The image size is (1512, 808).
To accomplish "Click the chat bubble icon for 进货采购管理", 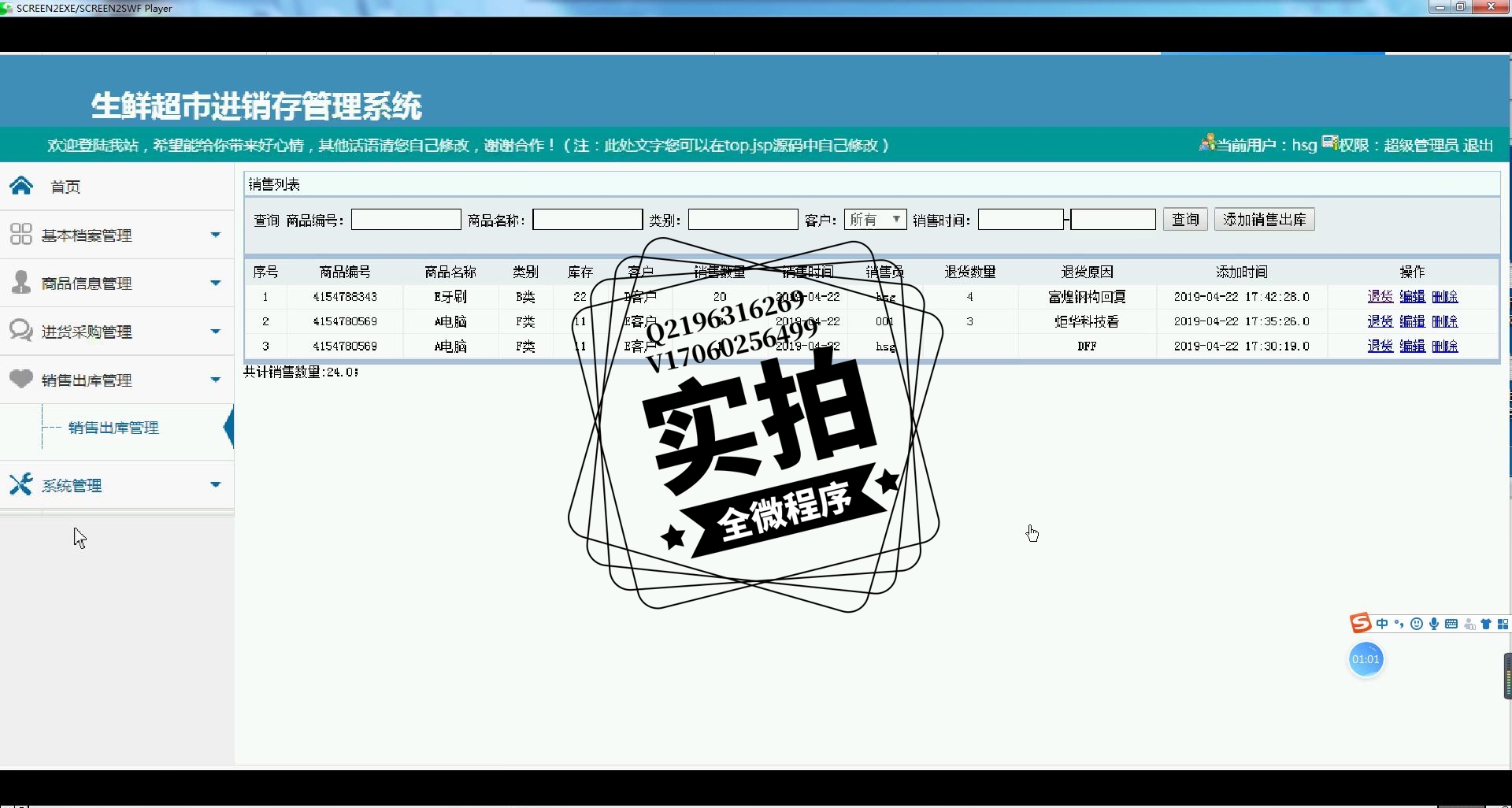I will click(20, 330).
